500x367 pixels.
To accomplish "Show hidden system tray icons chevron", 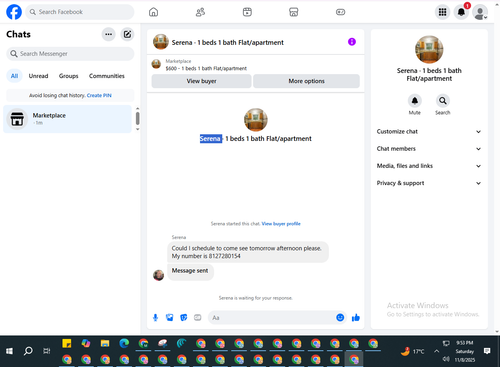I will coord(436,351).
